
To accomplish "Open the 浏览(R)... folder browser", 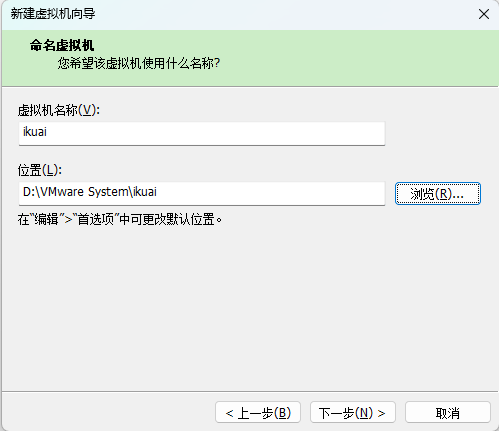I will pyautogui.click(x=438, y=193).
